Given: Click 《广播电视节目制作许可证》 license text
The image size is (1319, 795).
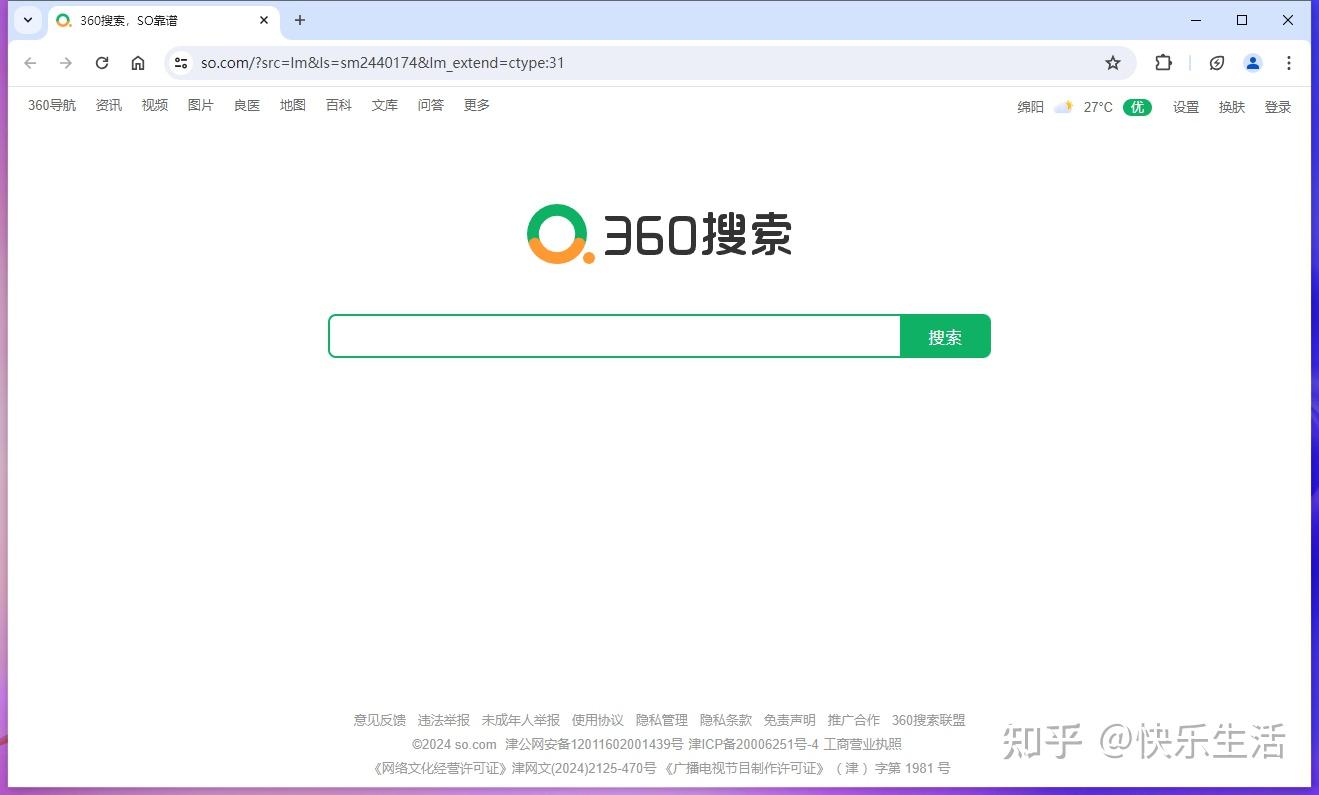Looking at the screenshot, I should [x=744, y=768].
